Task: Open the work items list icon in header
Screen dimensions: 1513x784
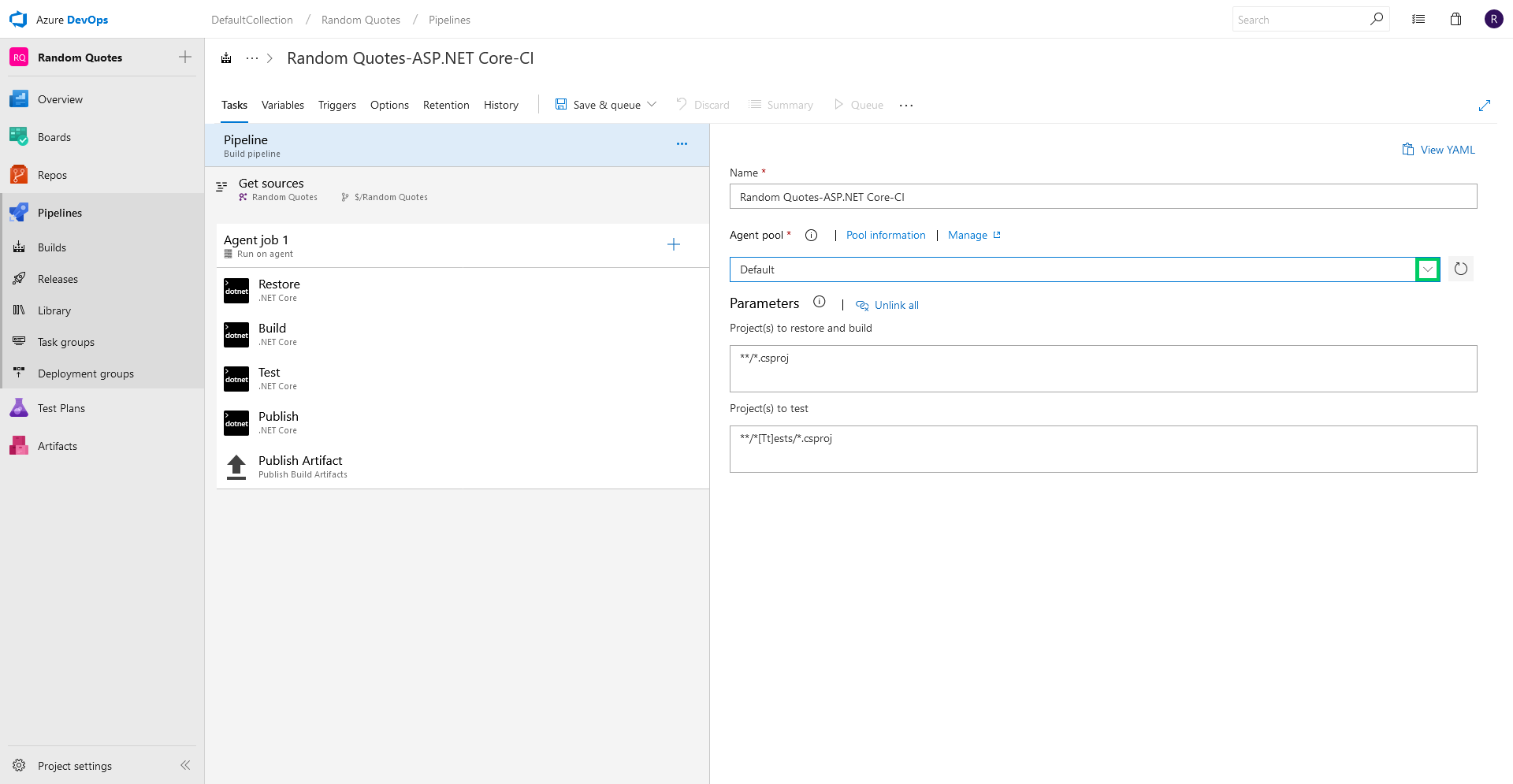Action: [x=1418, y=20]
